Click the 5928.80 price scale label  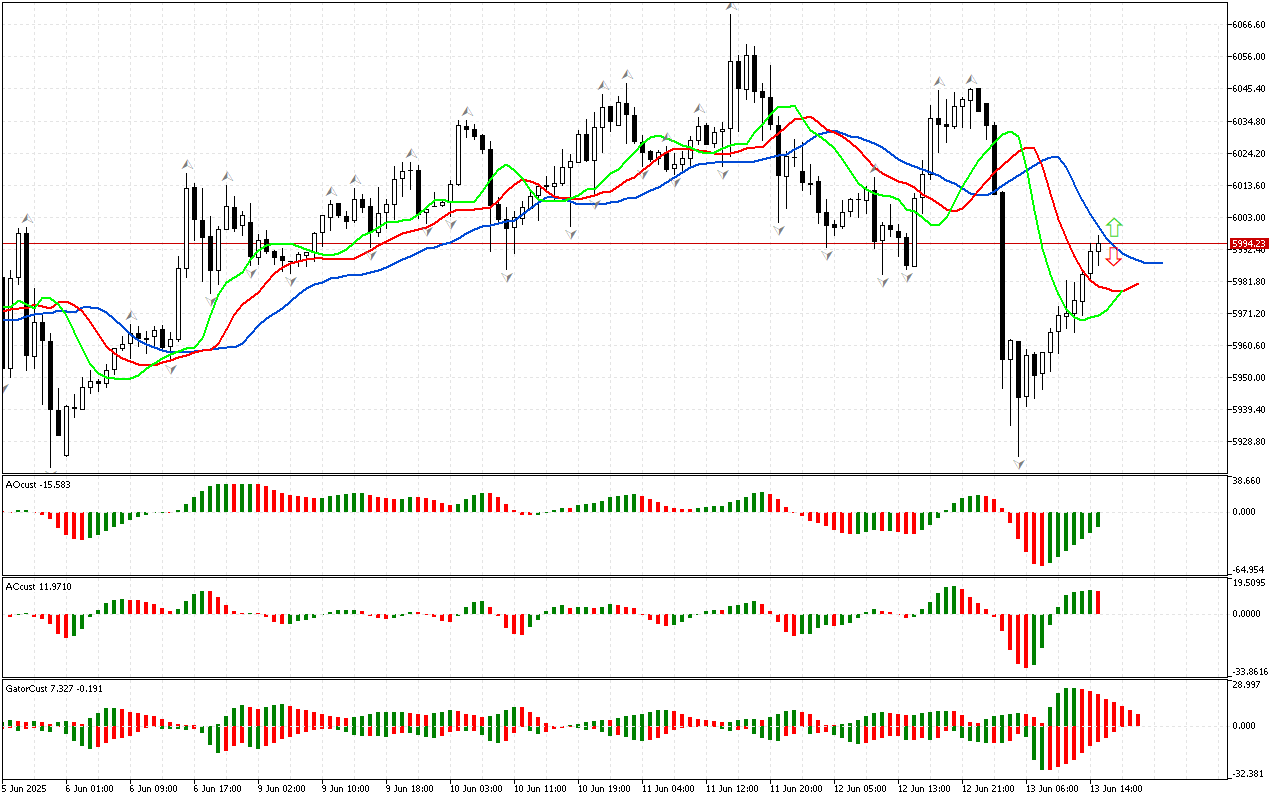[x=1249, y=441]
